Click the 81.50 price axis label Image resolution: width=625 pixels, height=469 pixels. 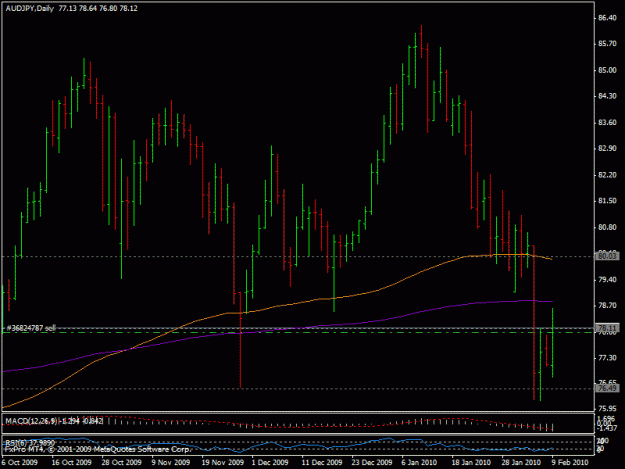(x=607, y=201)
